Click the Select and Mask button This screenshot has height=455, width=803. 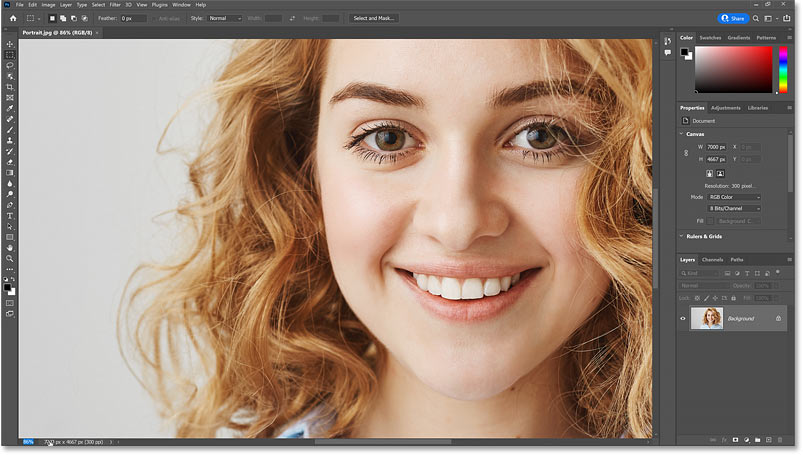(x=374, y=18)
